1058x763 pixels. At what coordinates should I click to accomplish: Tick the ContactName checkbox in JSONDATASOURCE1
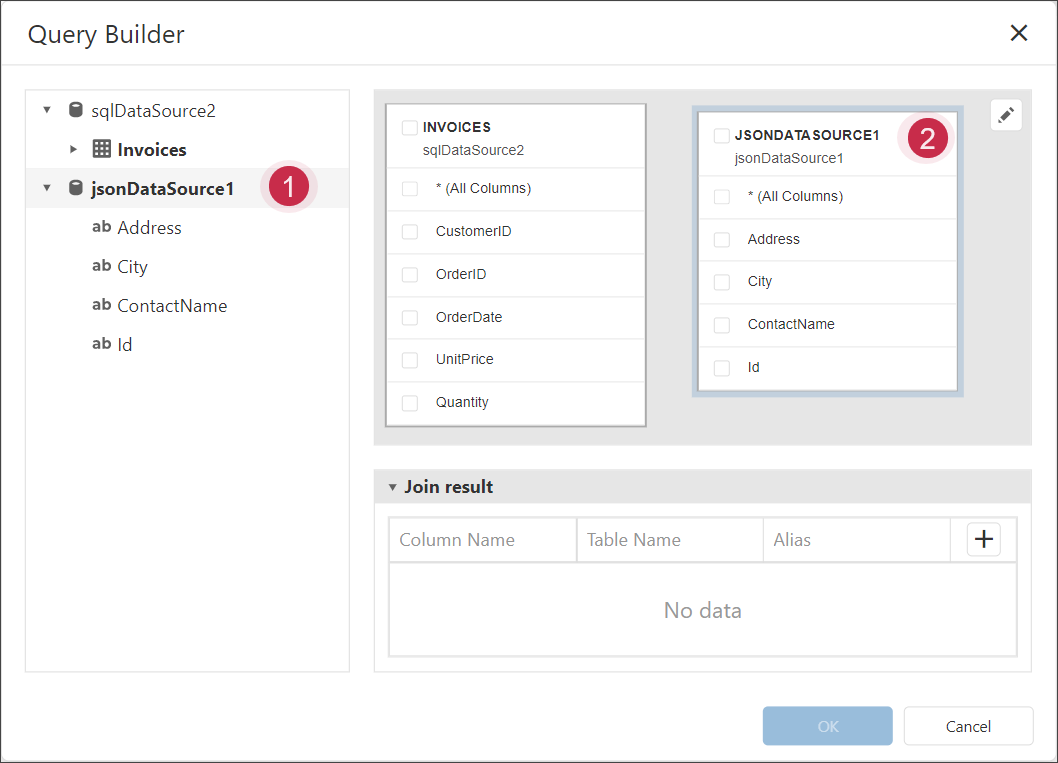[x=722, y=325]
